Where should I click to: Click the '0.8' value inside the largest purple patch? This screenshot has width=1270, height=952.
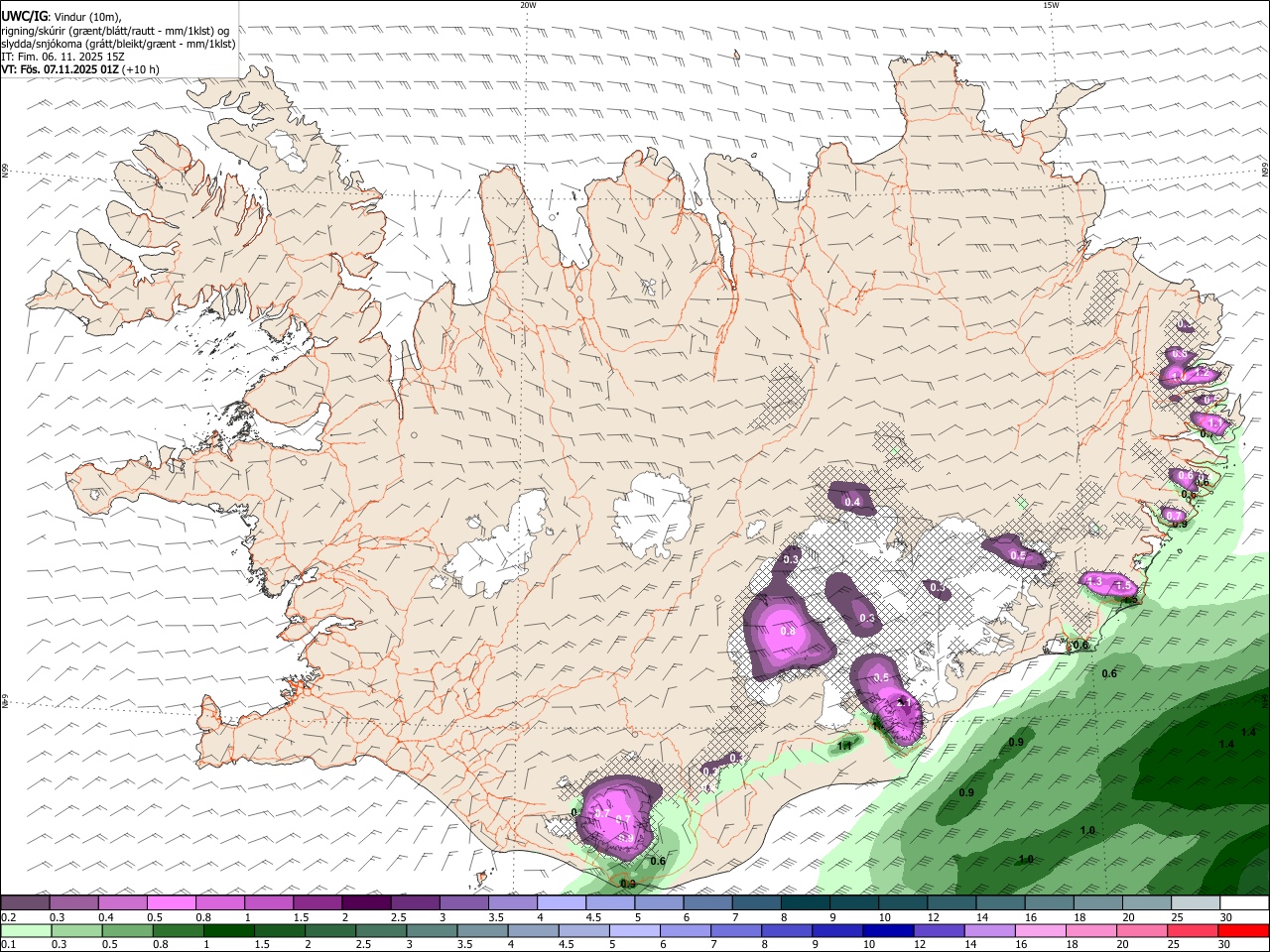tap(788, 631)
